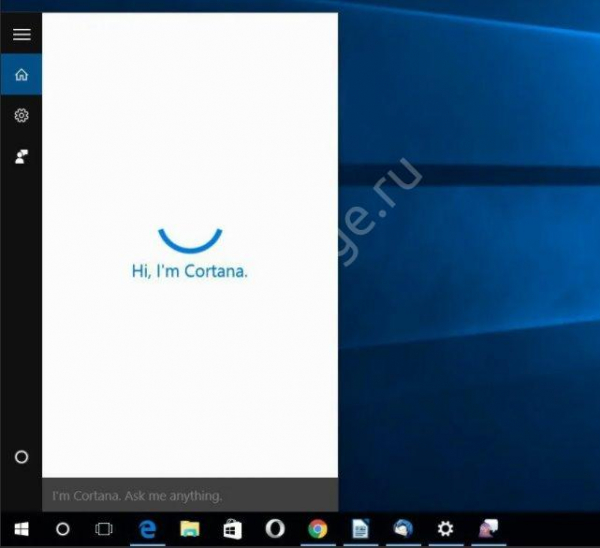
Task: Open Cortana Home in sidebar
Action: coord(21,74)
